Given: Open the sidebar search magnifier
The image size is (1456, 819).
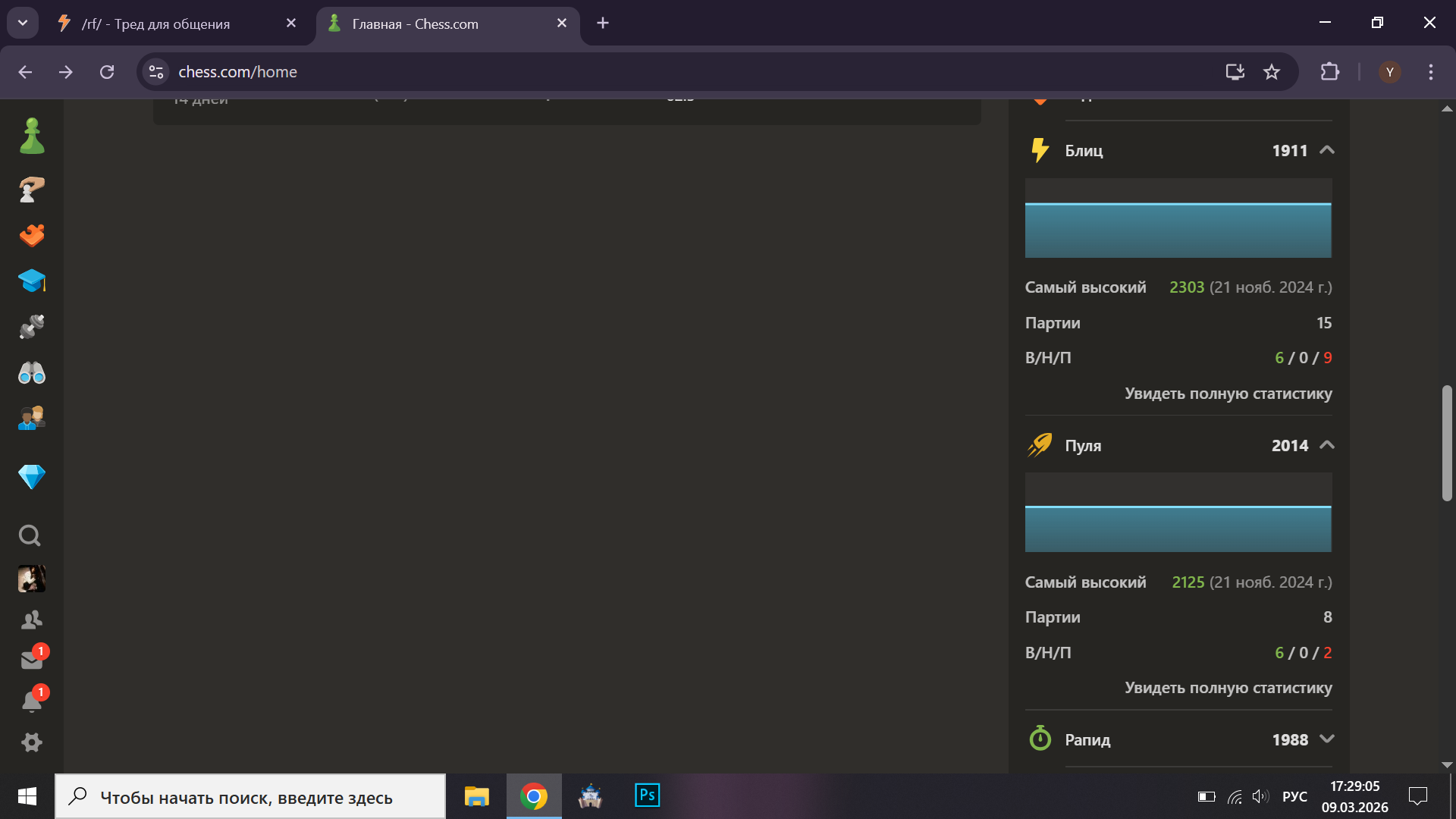Looking at the screenshot, I should (x=30, y=536).
